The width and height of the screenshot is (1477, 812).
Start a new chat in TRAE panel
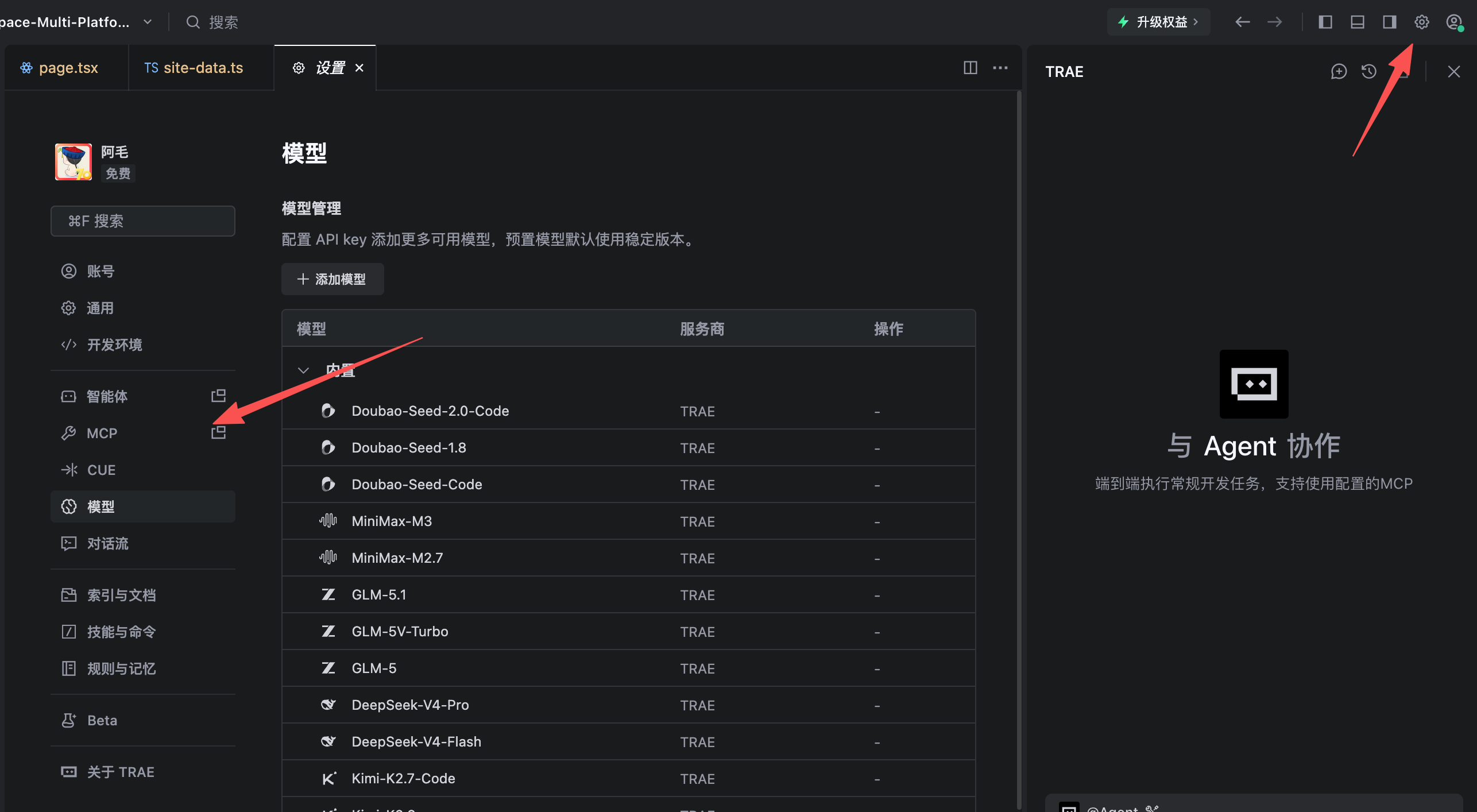[x=1339, y=72]
